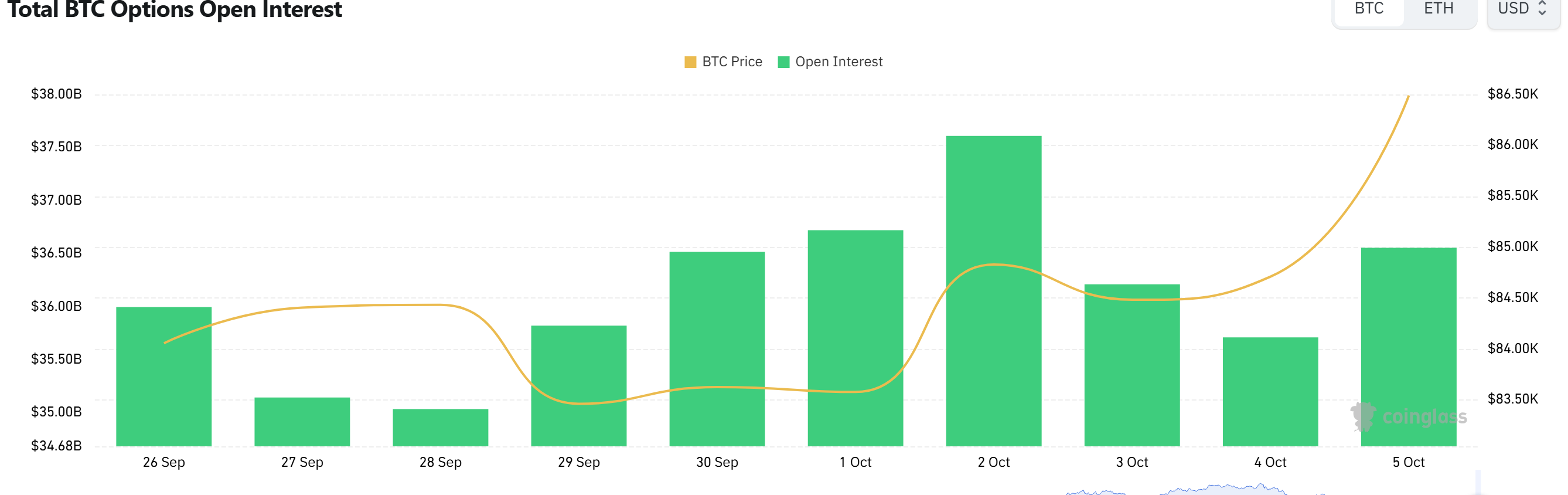Click the 29 Sep green bar

click(x=578, y=386)
